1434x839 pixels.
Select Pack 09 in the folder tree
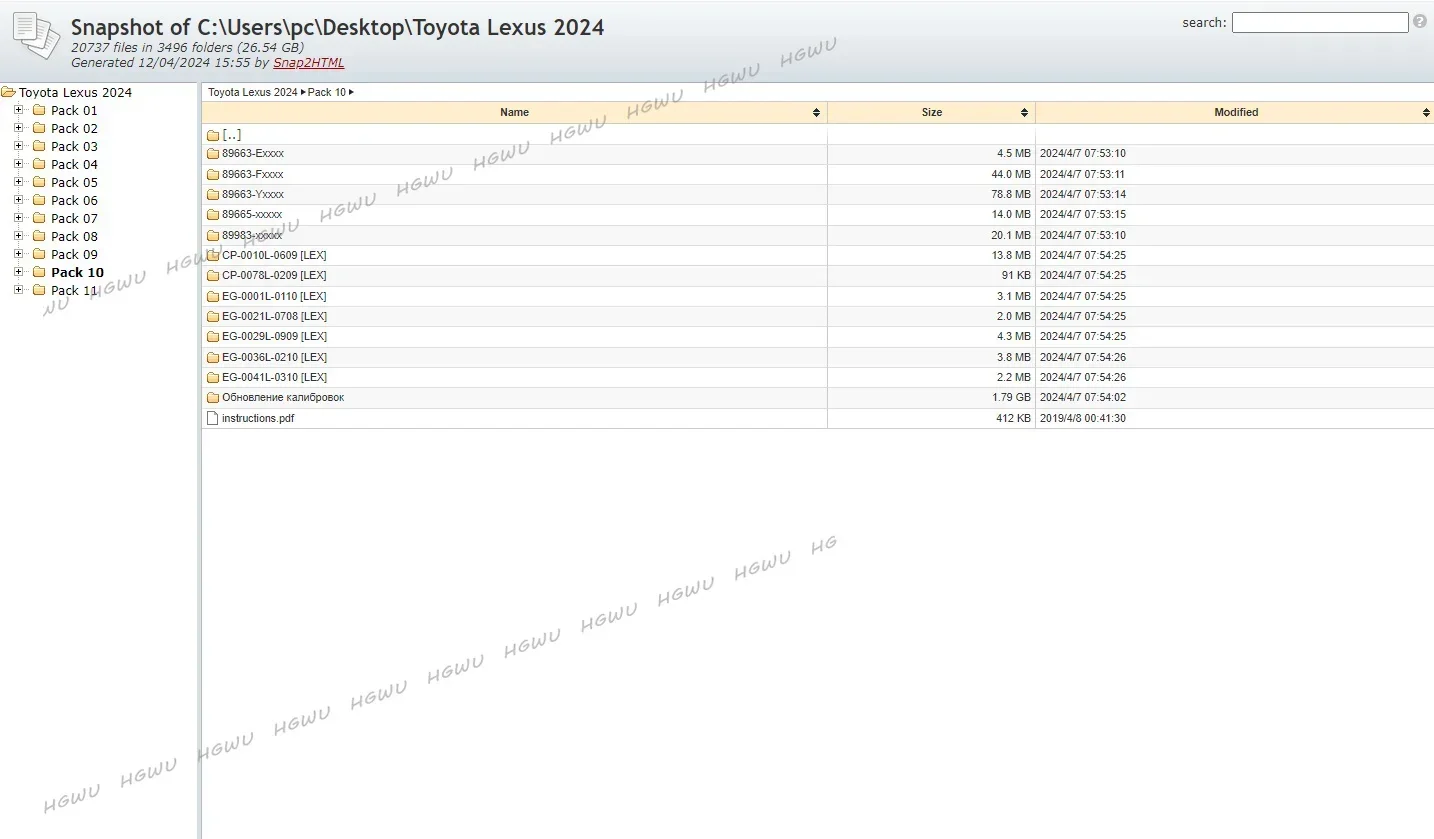click(74, 254)
